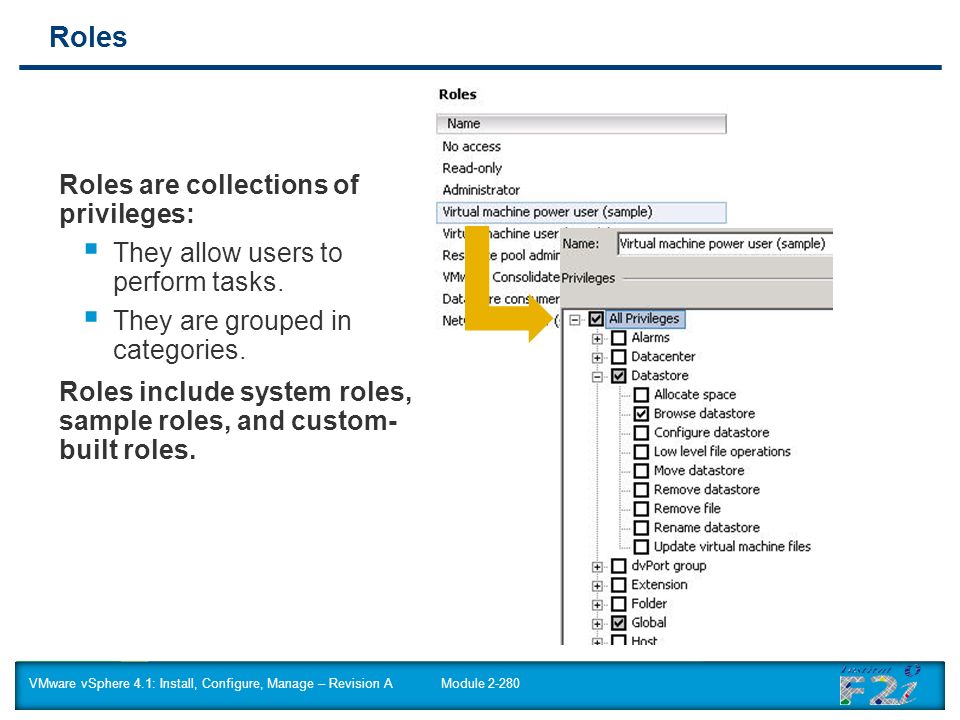
Task: Check the Rename datastore checkbox
Action: click(641, 528)
